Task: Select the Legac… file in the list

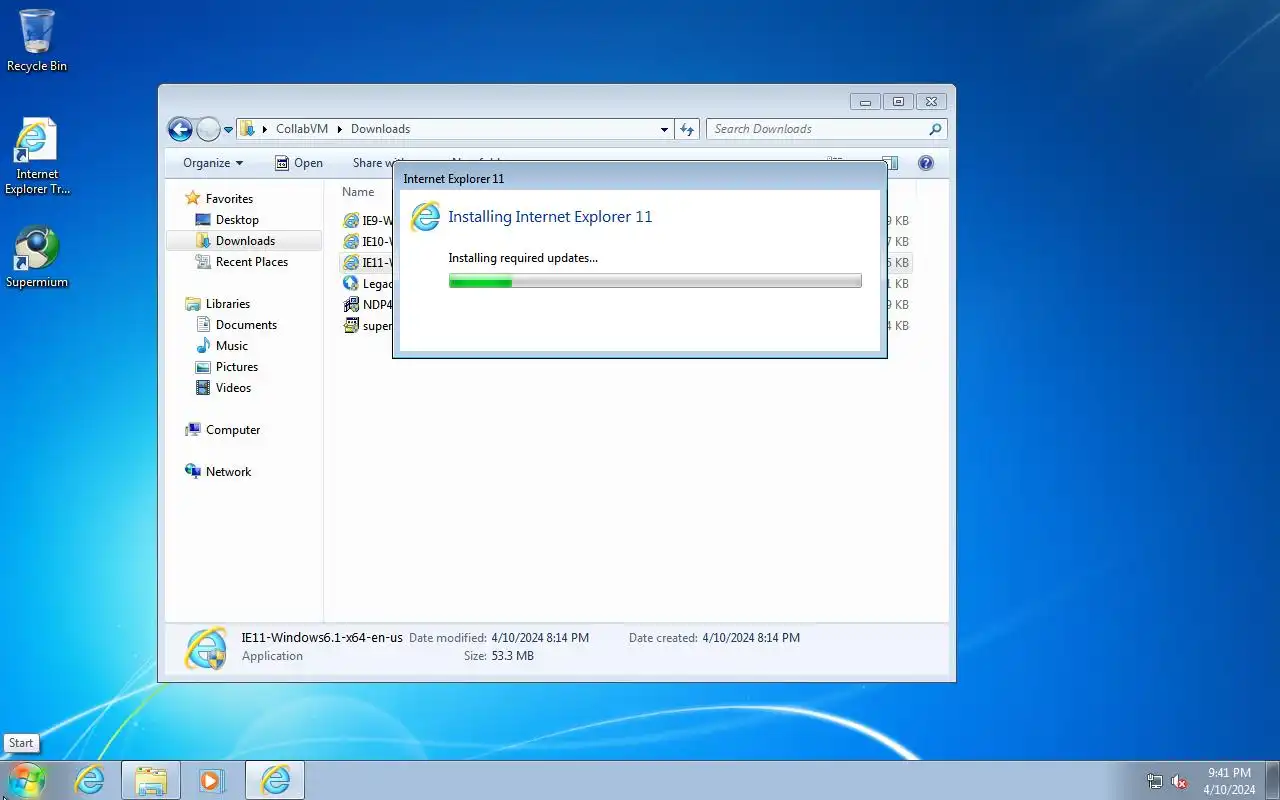Action: pos(366,283)
